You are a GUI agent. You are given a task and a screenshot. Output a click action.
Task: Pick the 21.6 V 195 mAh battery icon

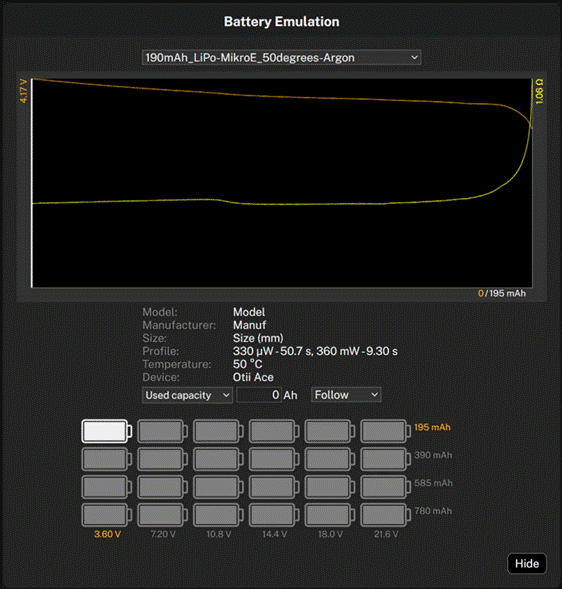click(x=385, y=431)
